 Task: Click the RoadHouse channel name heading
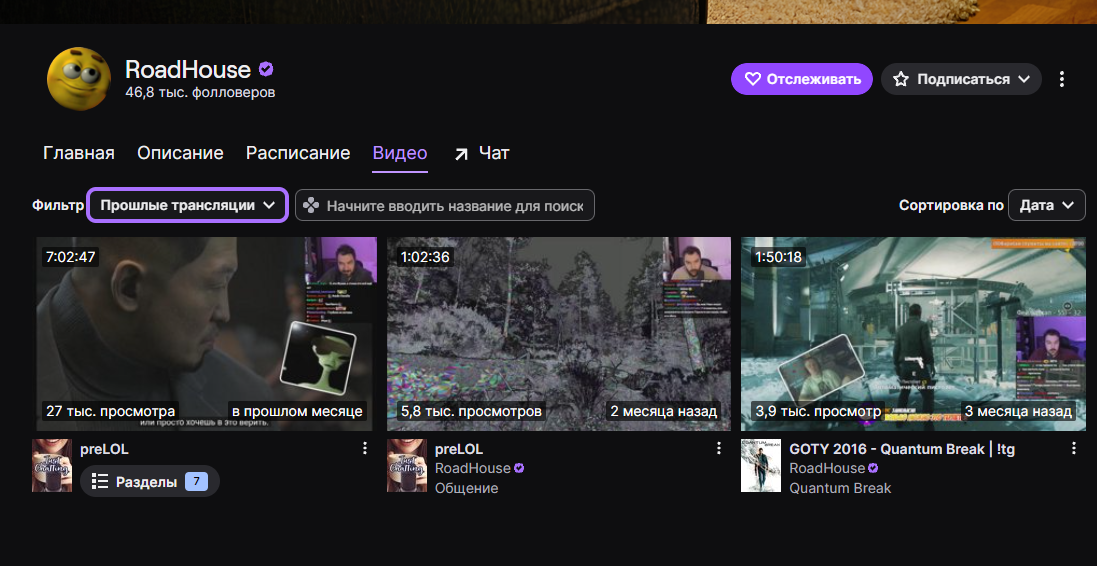pos(188,69)
